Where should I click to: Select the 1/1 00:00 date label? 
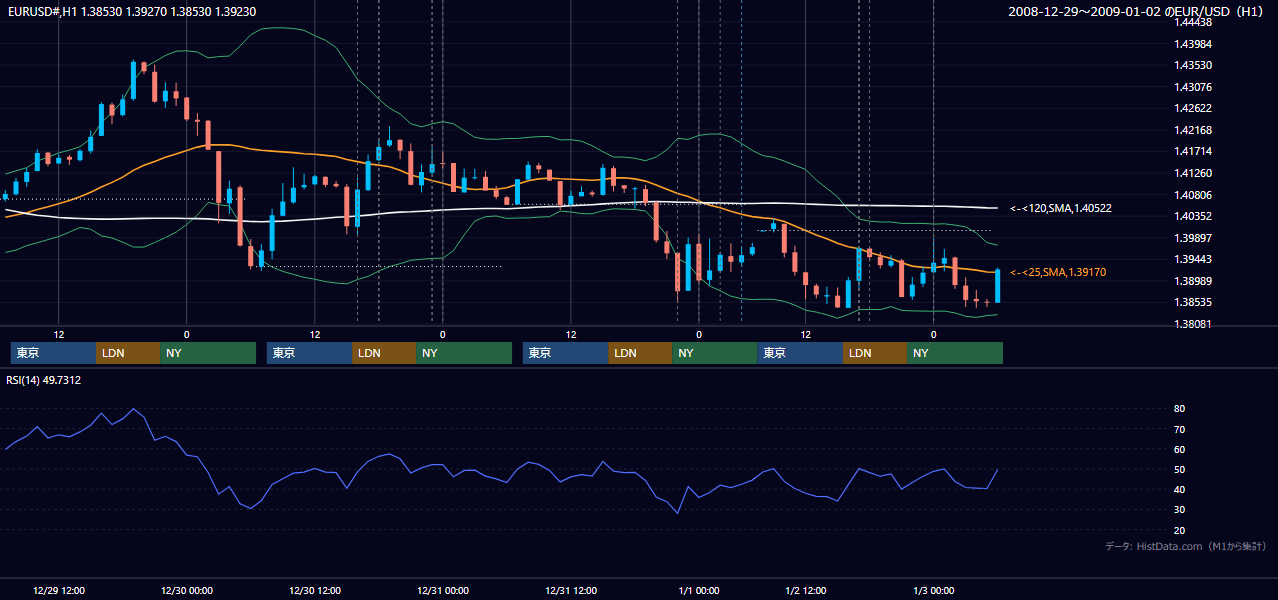pos(699,590)
